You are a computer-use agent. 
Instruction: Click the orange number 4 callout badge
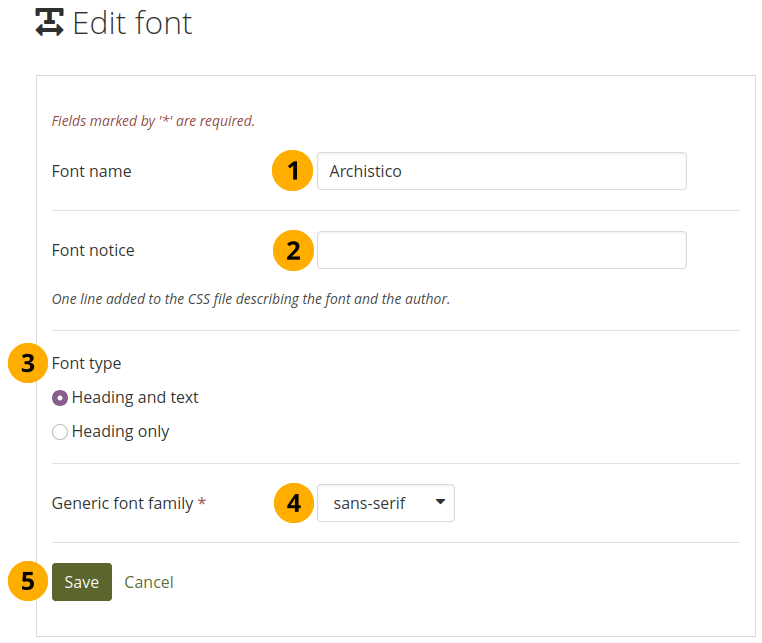(292, 503)
